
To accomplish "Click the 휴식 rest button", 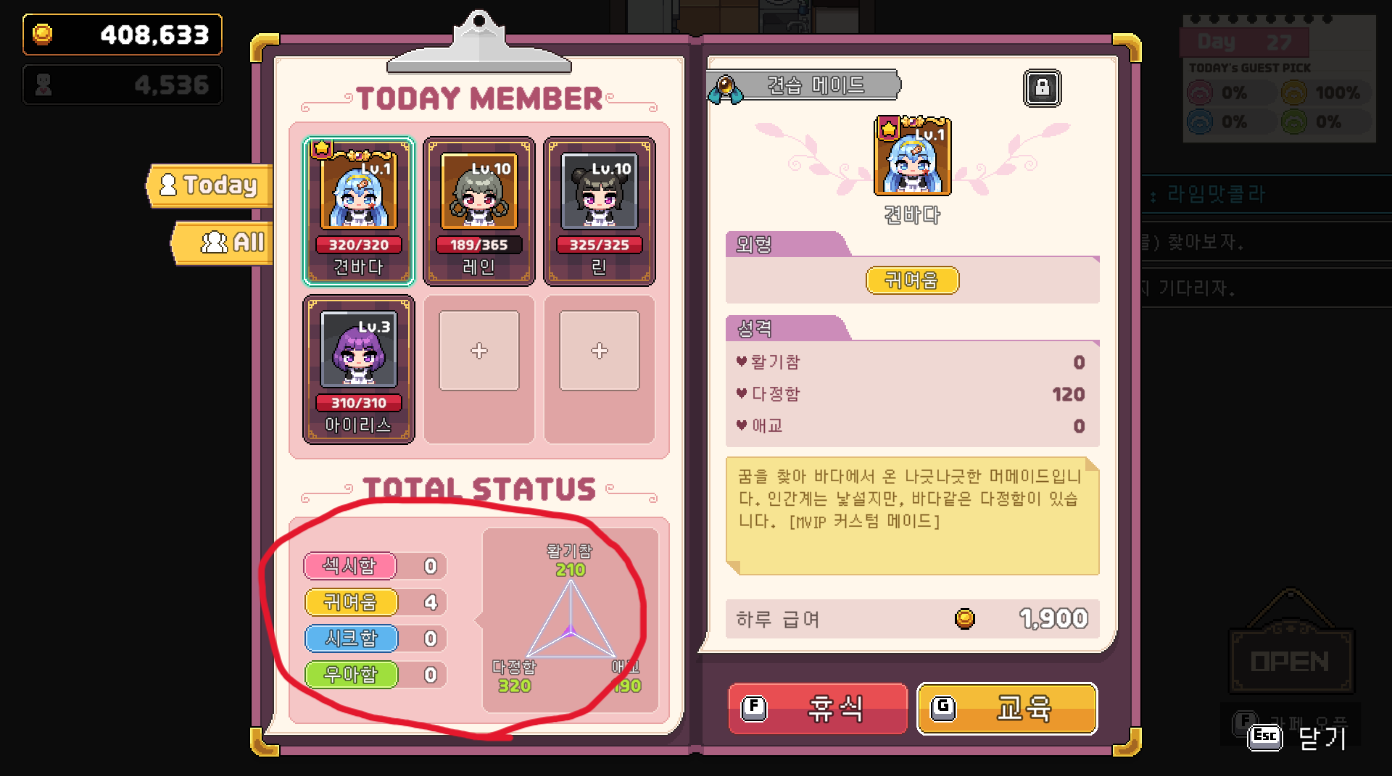I will pos(818,709).
